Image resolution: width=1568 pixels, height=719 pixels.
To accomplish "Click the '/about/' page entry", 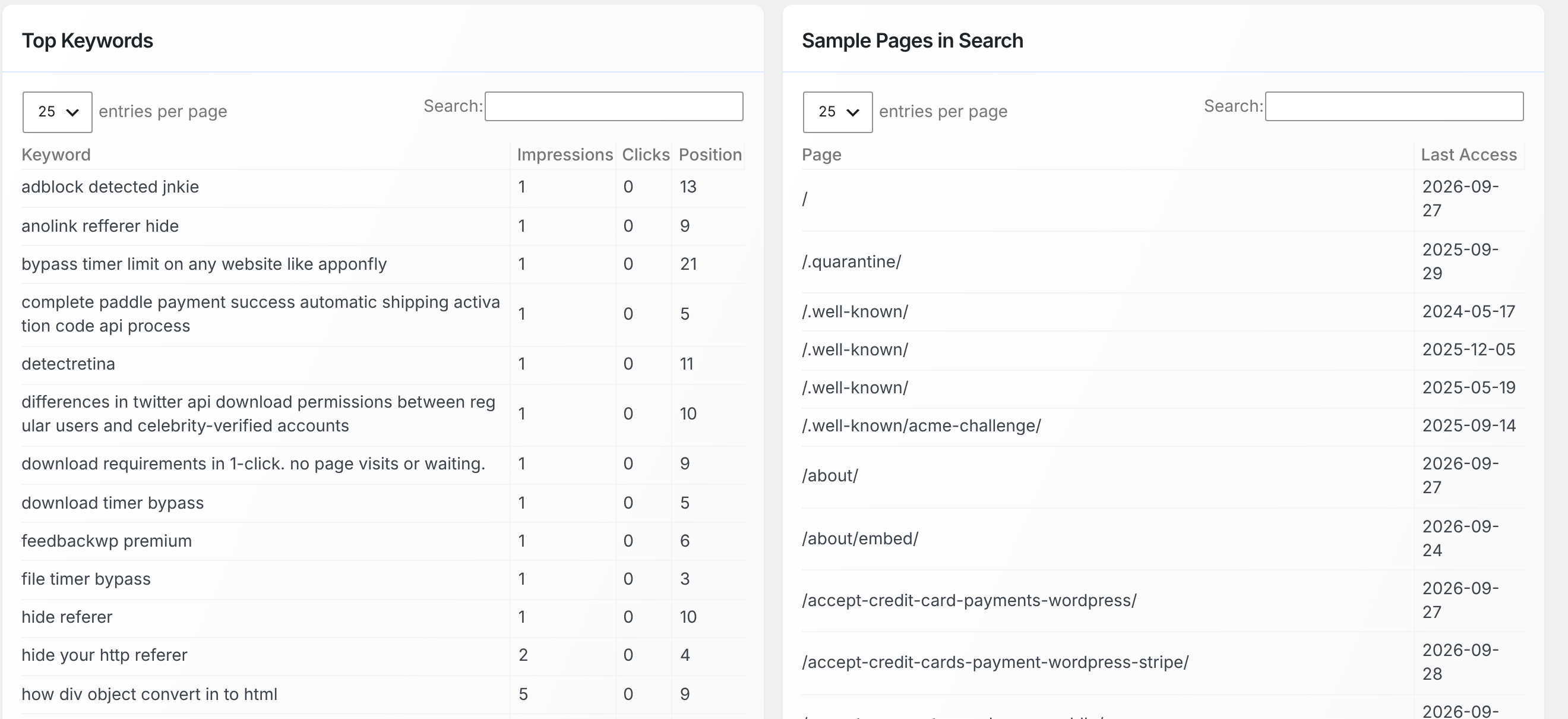I will click(x=830, y=476).
